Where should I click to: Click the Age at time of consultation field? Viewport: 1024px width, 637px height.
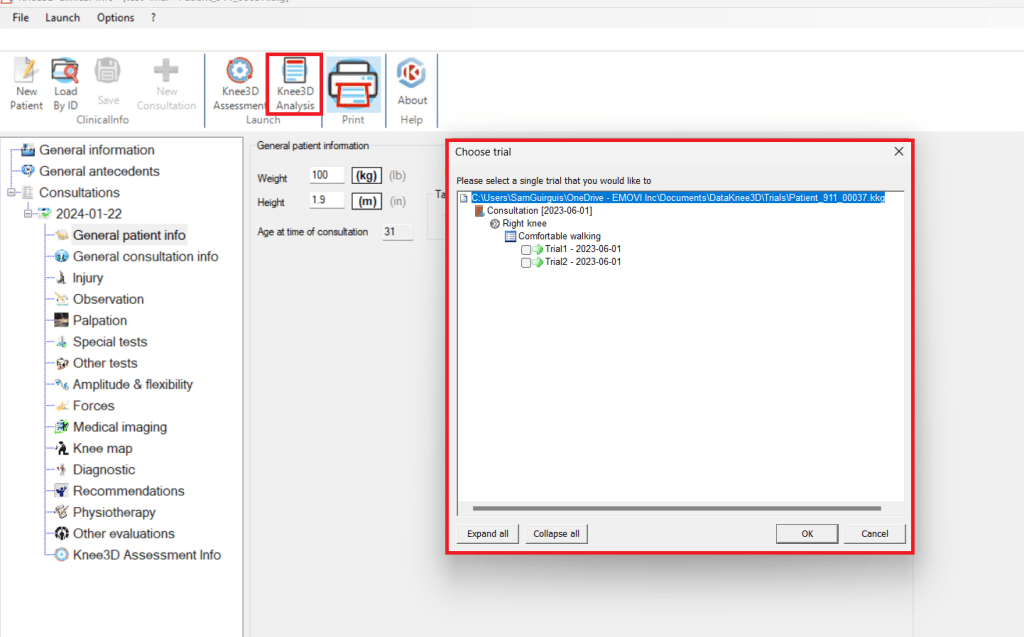point(398,232)
